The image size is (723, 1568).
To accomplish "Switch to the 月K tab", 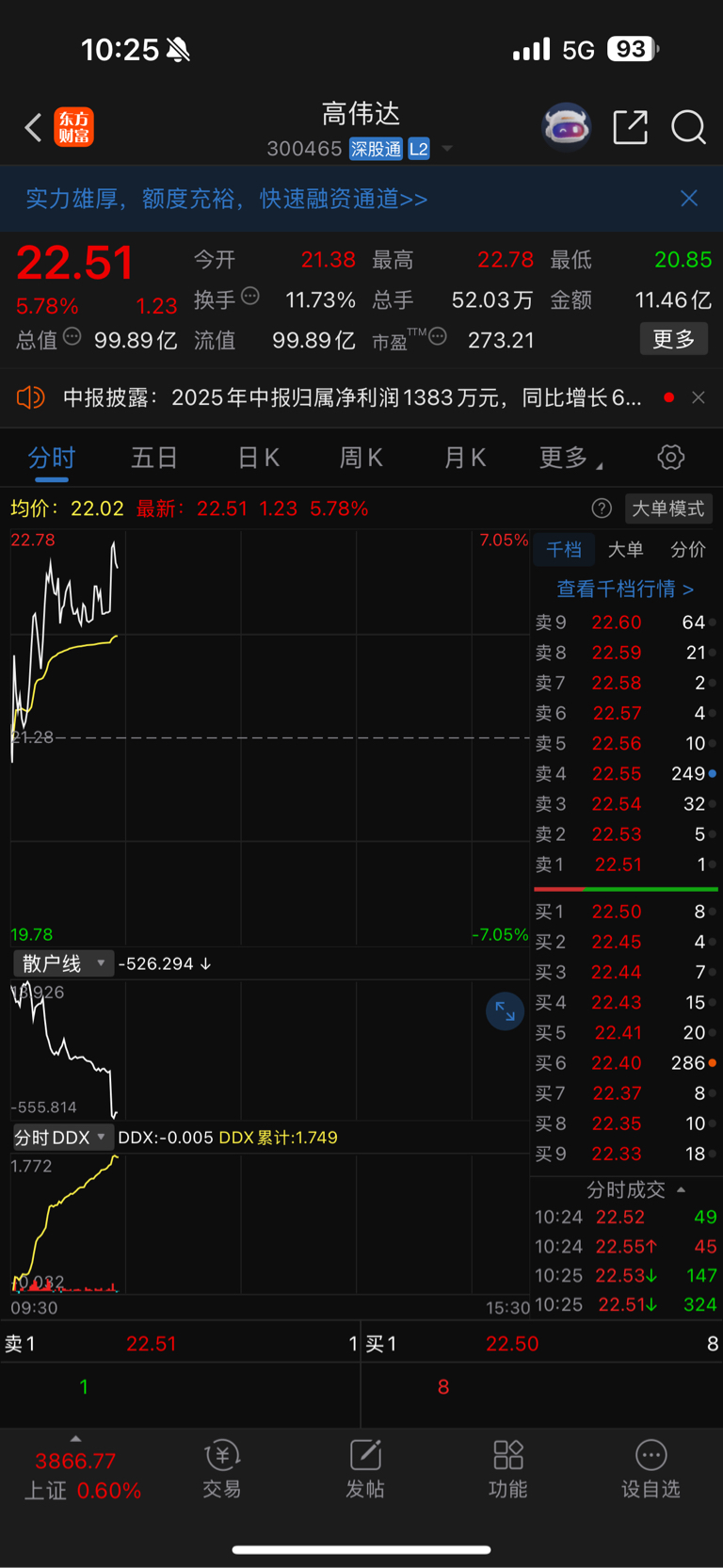I will [464, 458].
